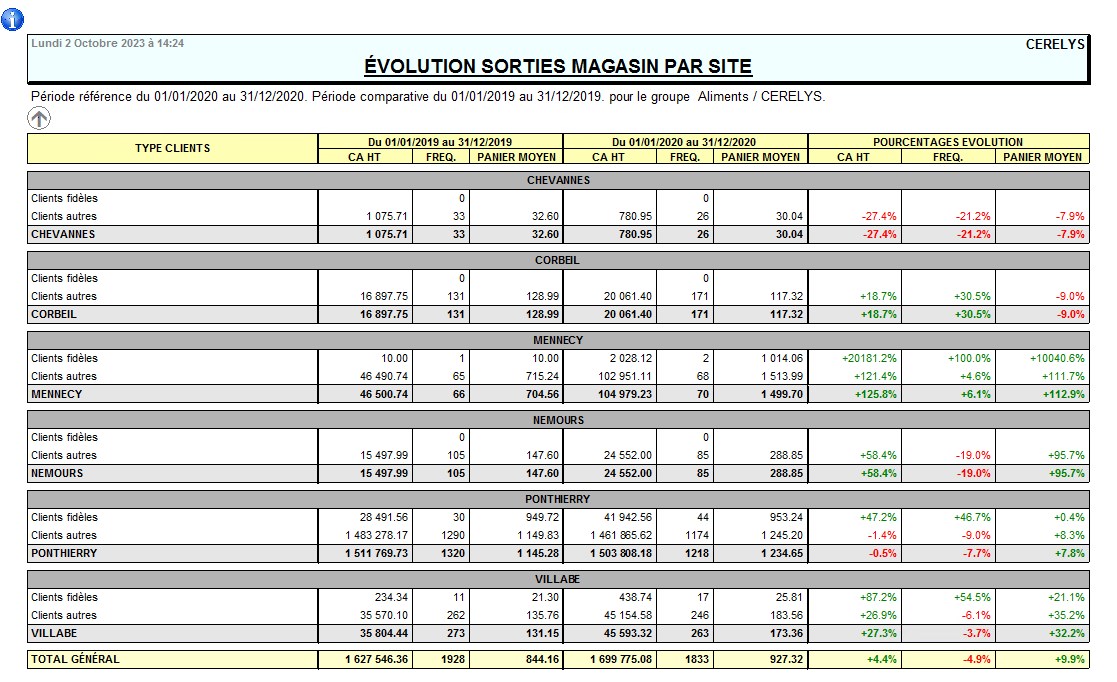
Task: Click the TYPE CLIENTS column header
Action: (x=172, y=148)
